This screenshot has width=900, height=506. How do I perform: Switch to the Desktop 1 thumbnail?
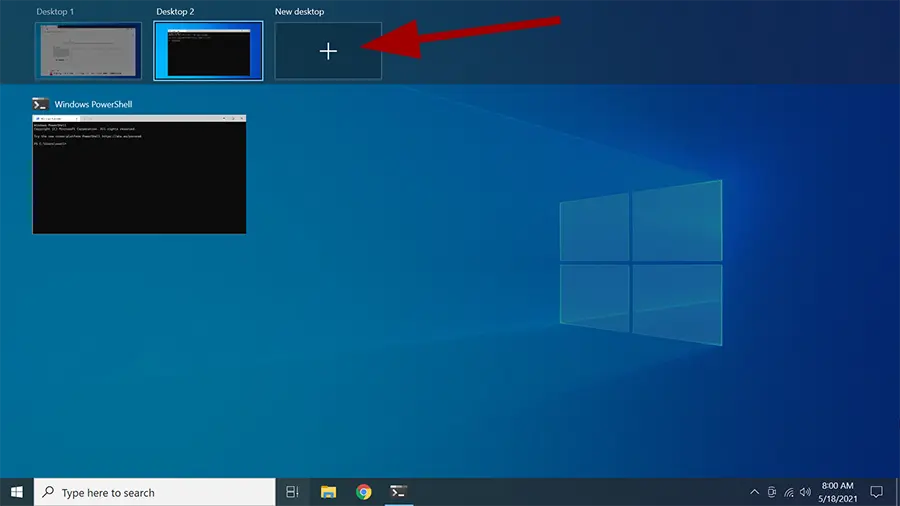[88, 51]
